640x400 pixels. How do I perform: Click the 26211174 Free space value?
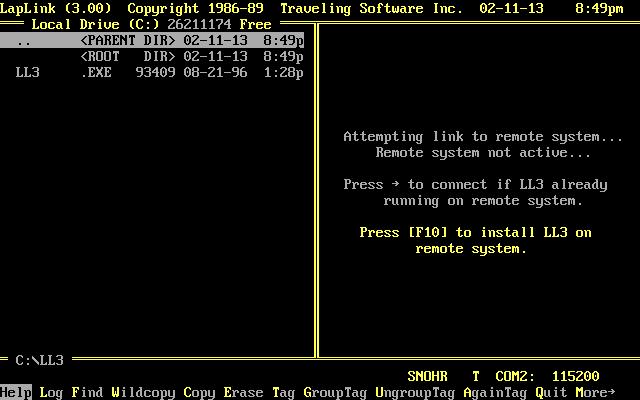point(219,24)
